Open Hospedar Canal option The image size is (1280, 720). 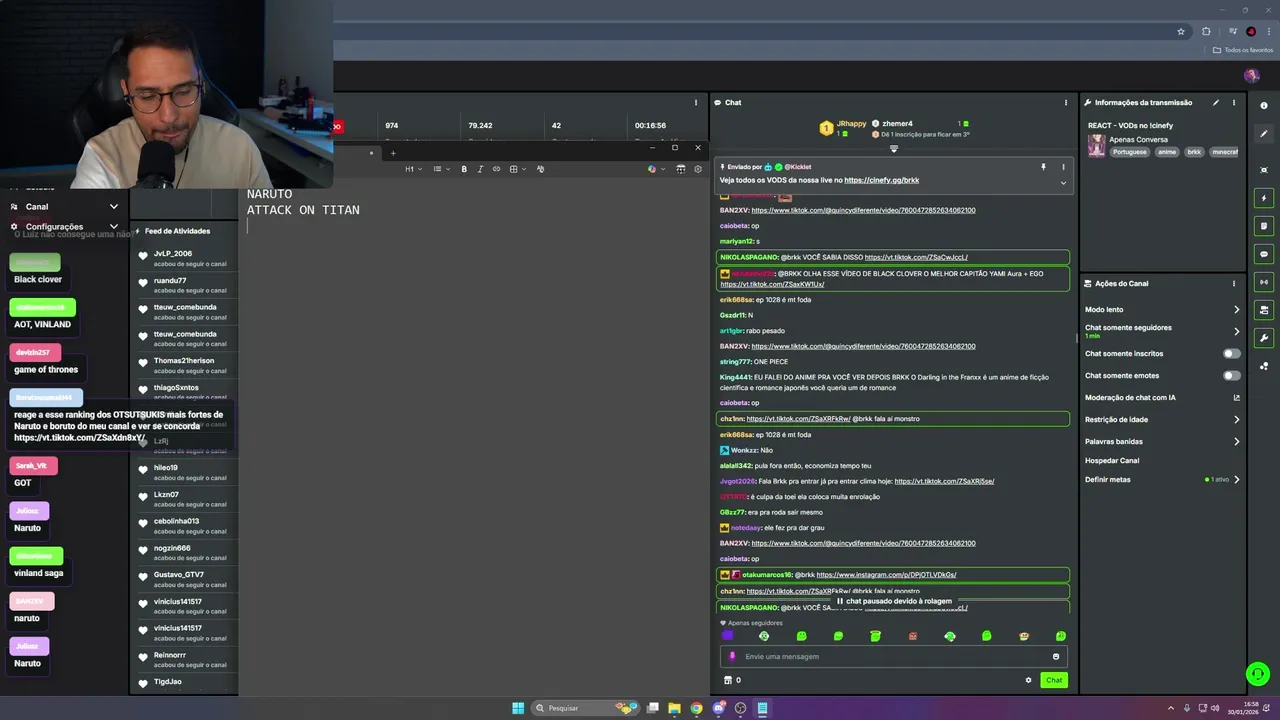tap(1112, 461)
